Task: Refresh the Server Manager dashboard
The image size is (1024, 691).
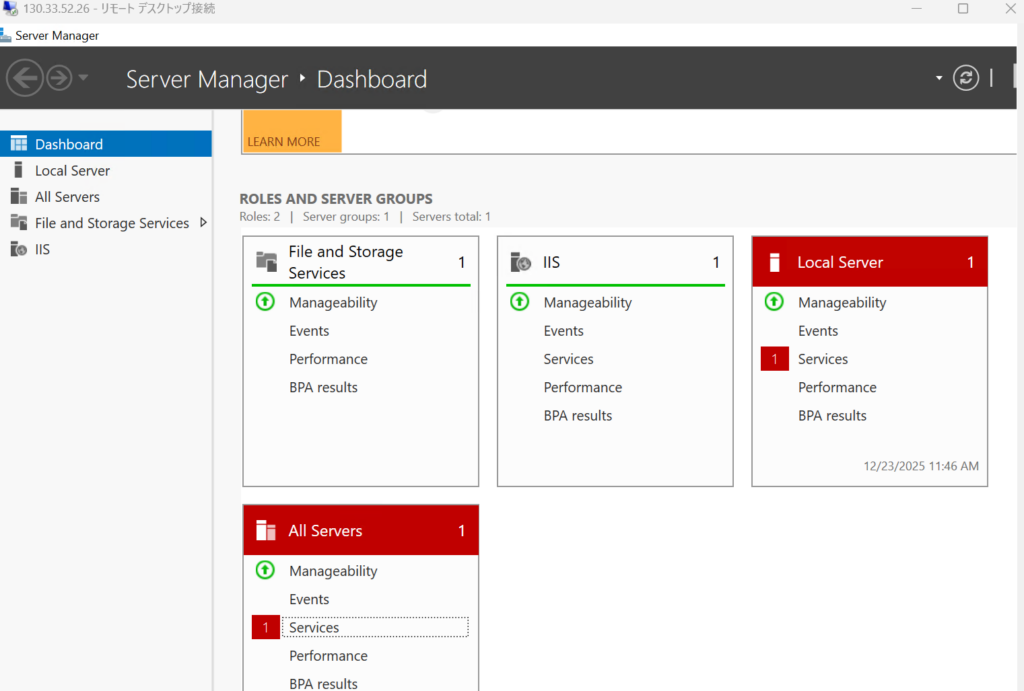Action: tap(965, 78)
